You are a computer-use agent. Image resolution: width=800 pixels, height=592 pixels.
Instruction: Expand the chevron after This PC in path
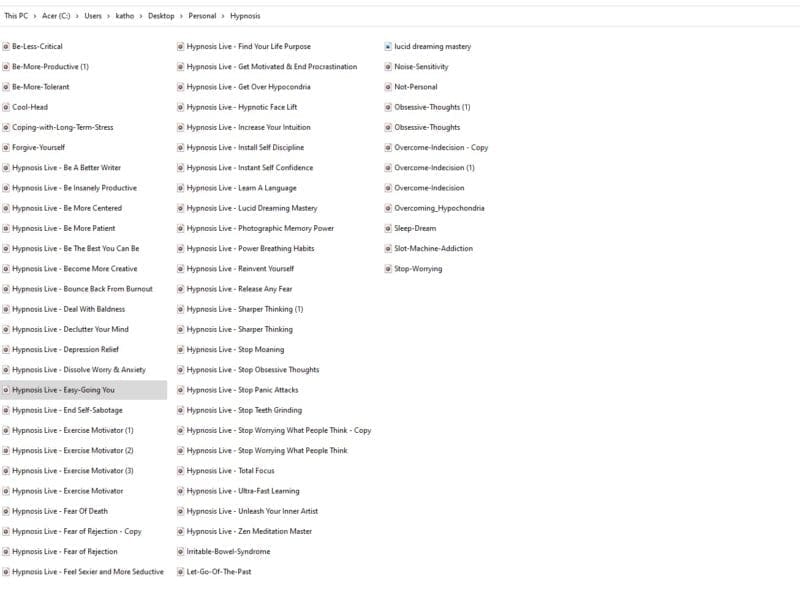tap(35, 16)
